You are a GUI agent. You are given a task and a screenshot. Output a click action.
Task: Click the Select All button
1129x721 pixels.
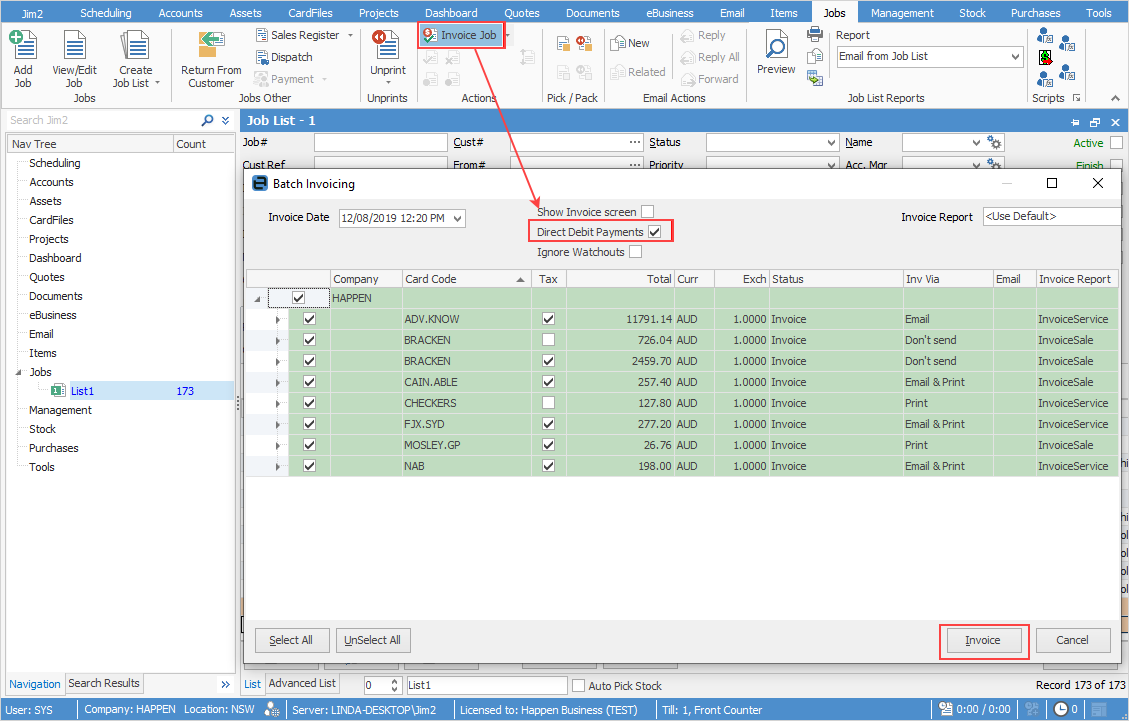[291, 640]
